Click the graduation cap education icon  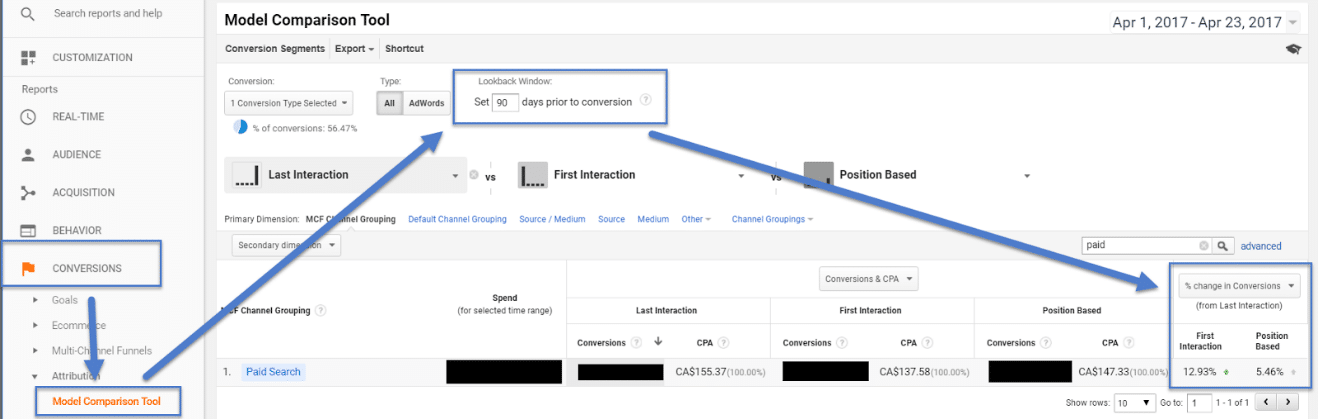tap(1293, 49)
